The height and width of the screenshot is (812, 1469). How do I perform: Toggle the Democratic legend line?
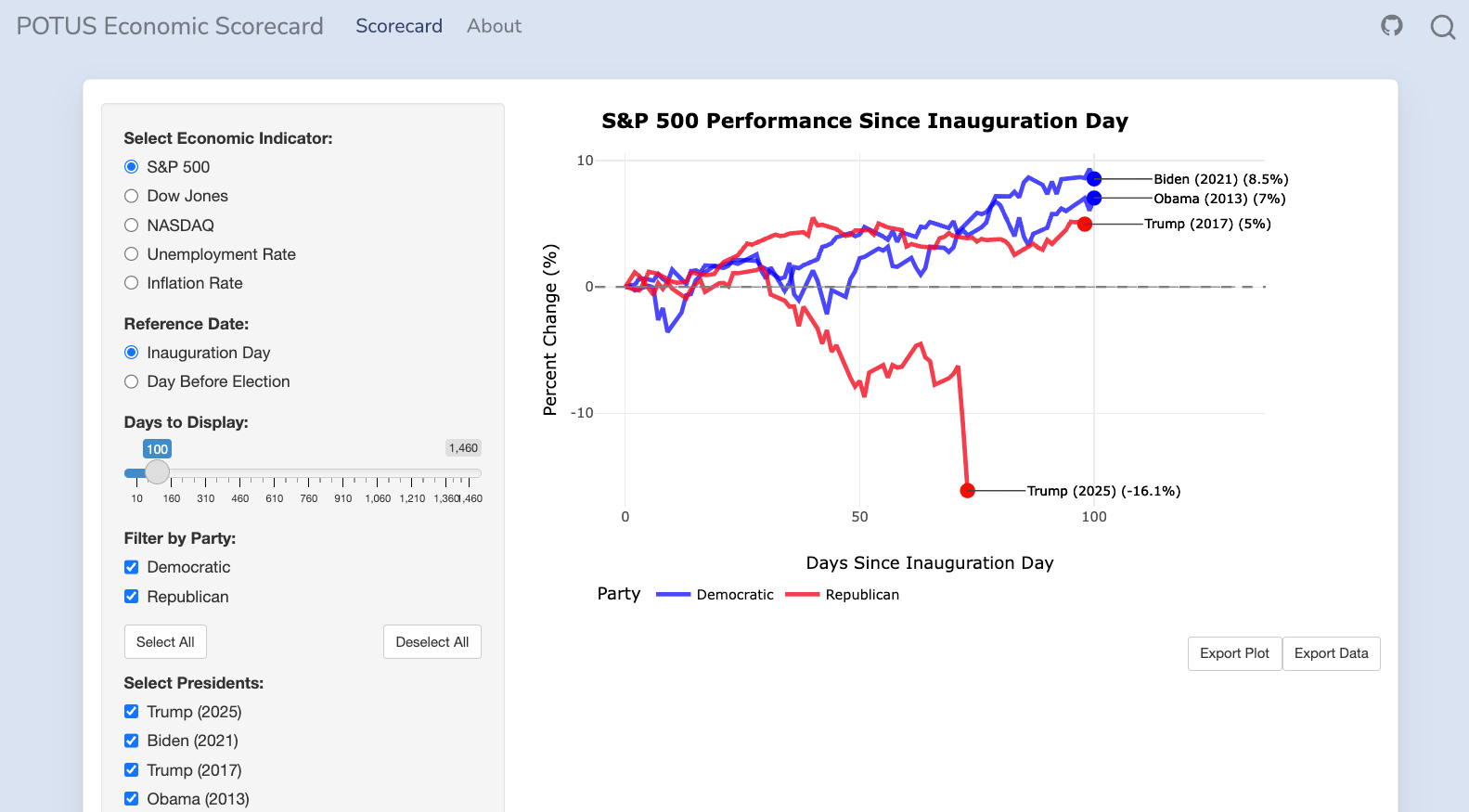(674, 595)
